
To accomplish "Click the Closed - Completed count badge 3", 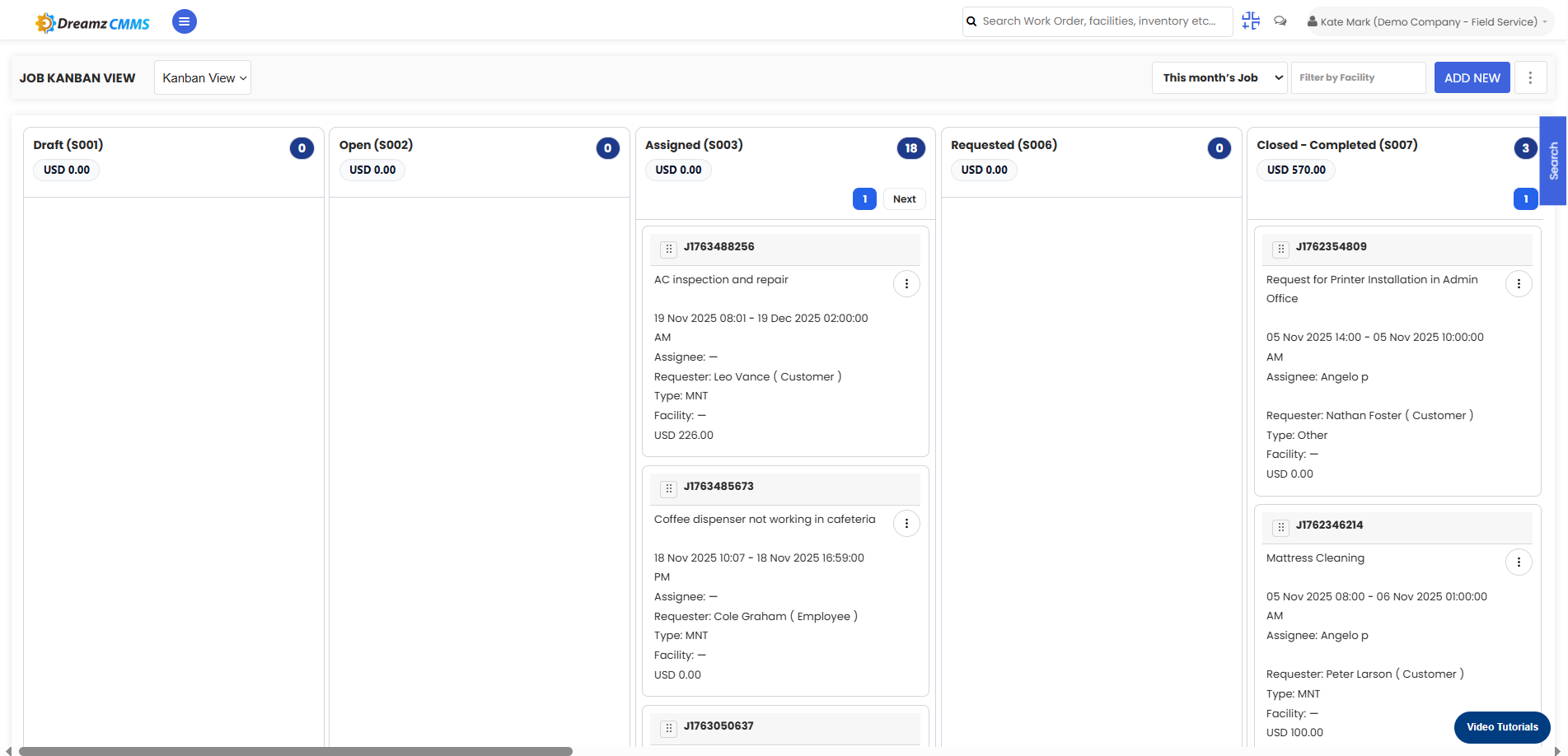I will [1525, 148].
